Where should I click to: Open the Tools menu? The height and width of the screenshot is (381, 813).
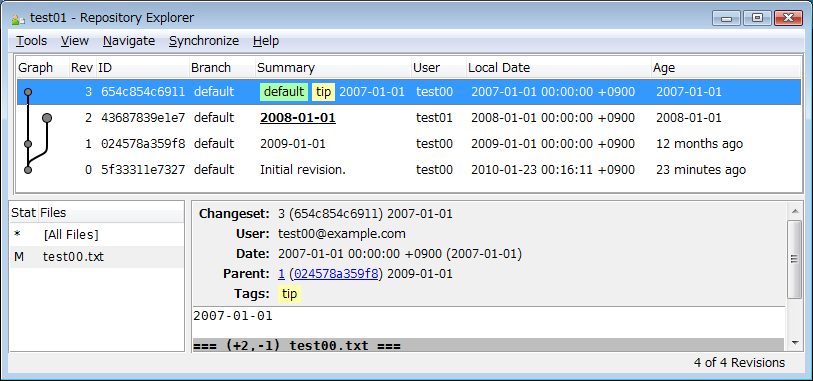(x=32, y=41)
